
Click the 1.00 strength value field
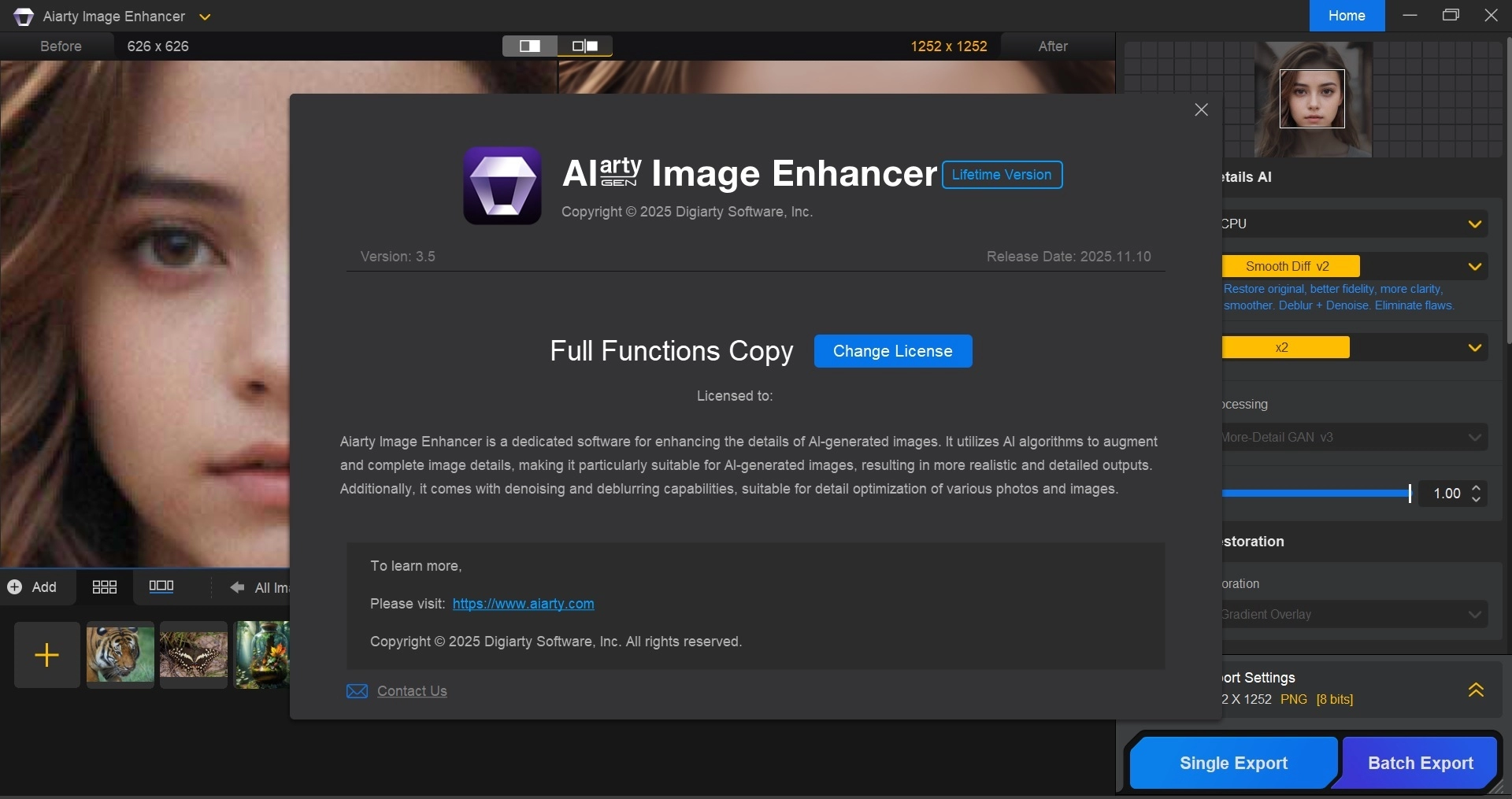pos(1447,494)
